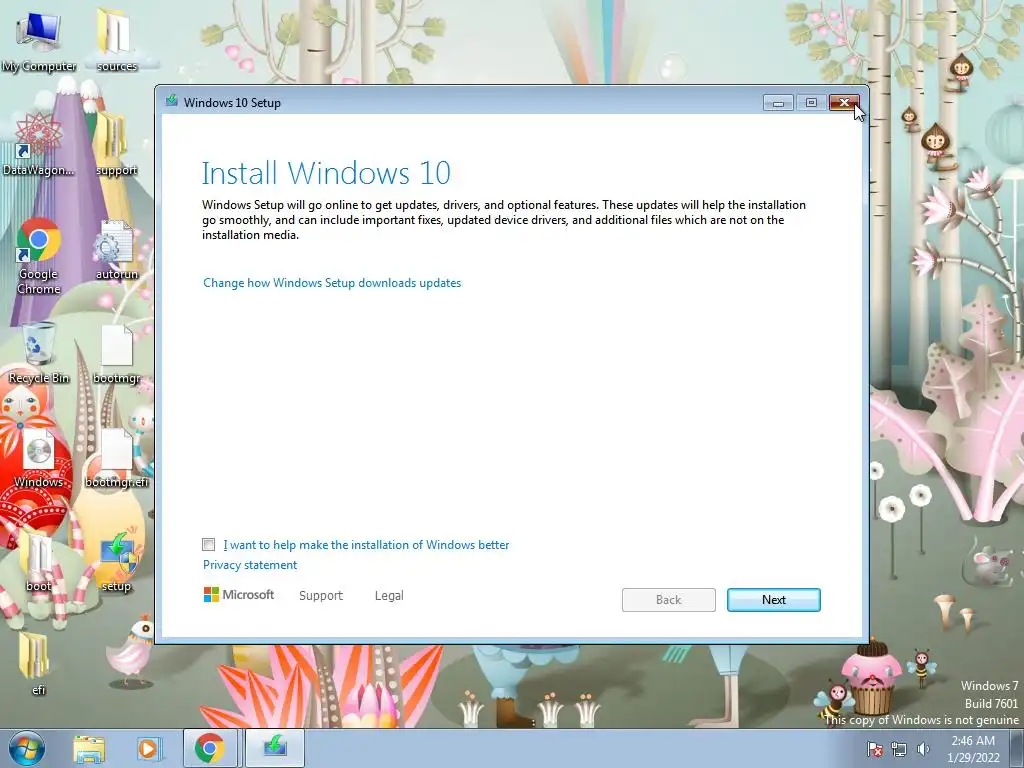Viewport: 1024px width, 768px height.
Task: Open the volume speaker tray icon
Action: (923, 749)
